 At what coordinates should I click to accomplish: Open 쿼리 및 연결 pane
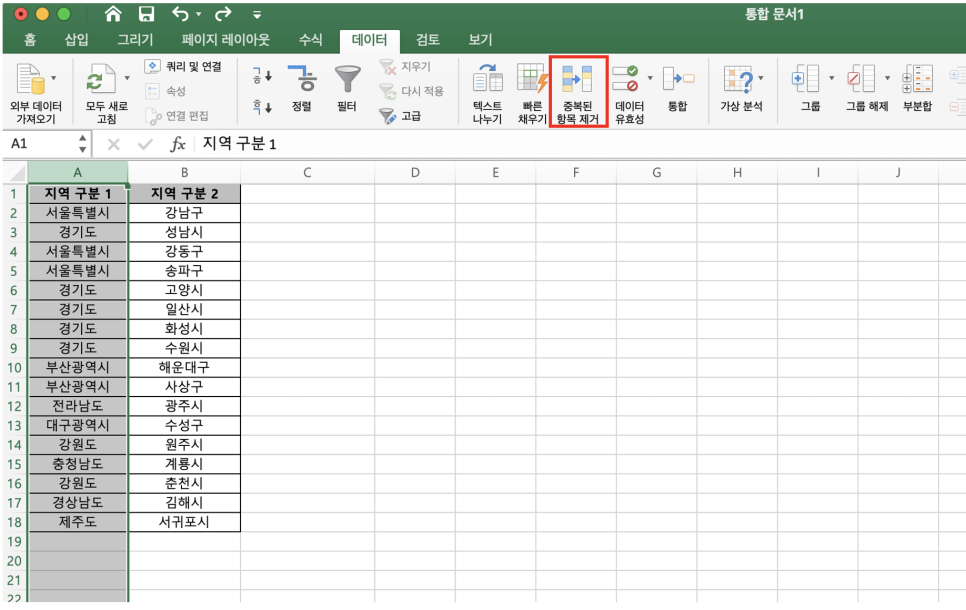coord(183,67)
